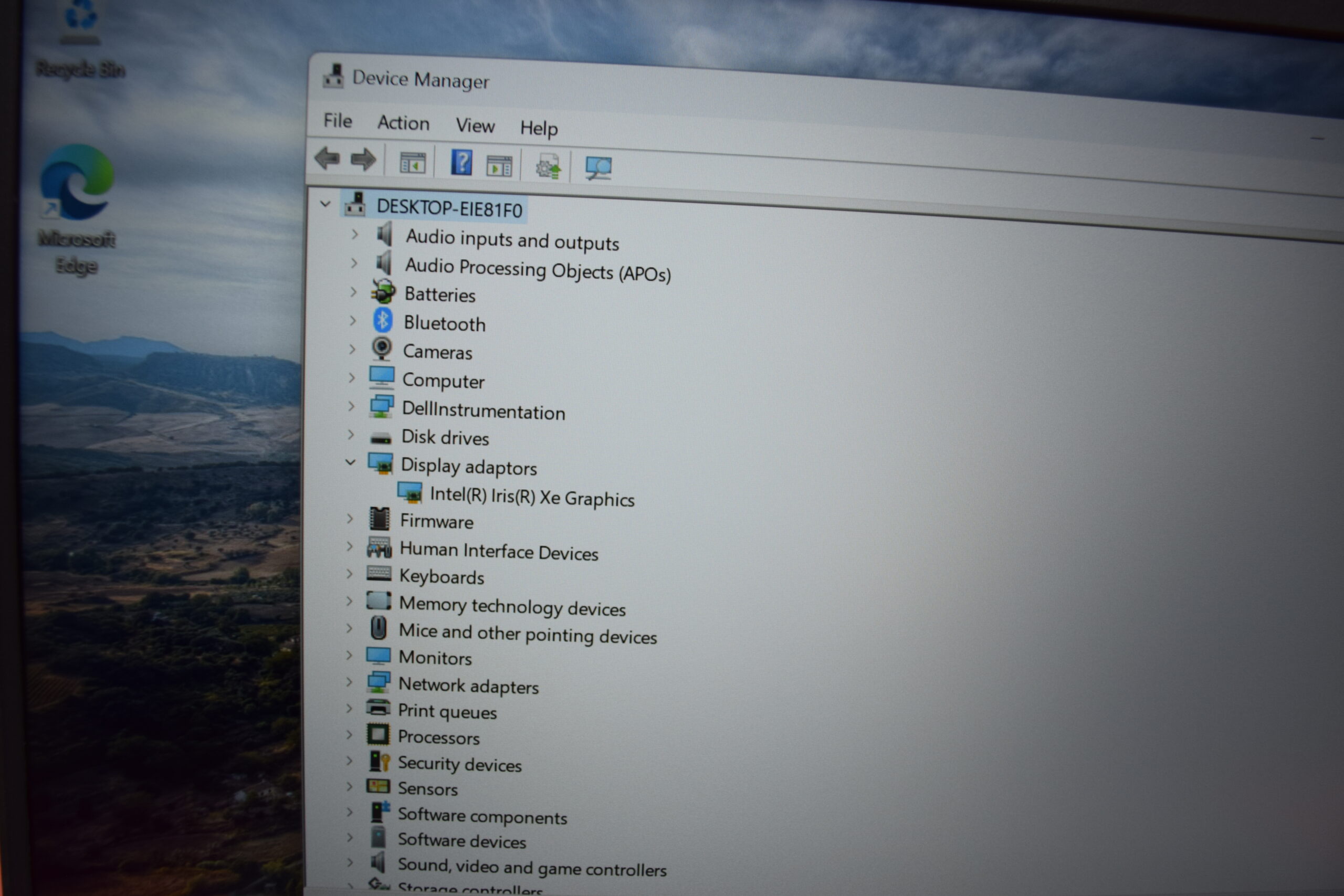Expand the Computer category chevron
This screenshot has width=1344, height=896.
click(x=352, y=377)
